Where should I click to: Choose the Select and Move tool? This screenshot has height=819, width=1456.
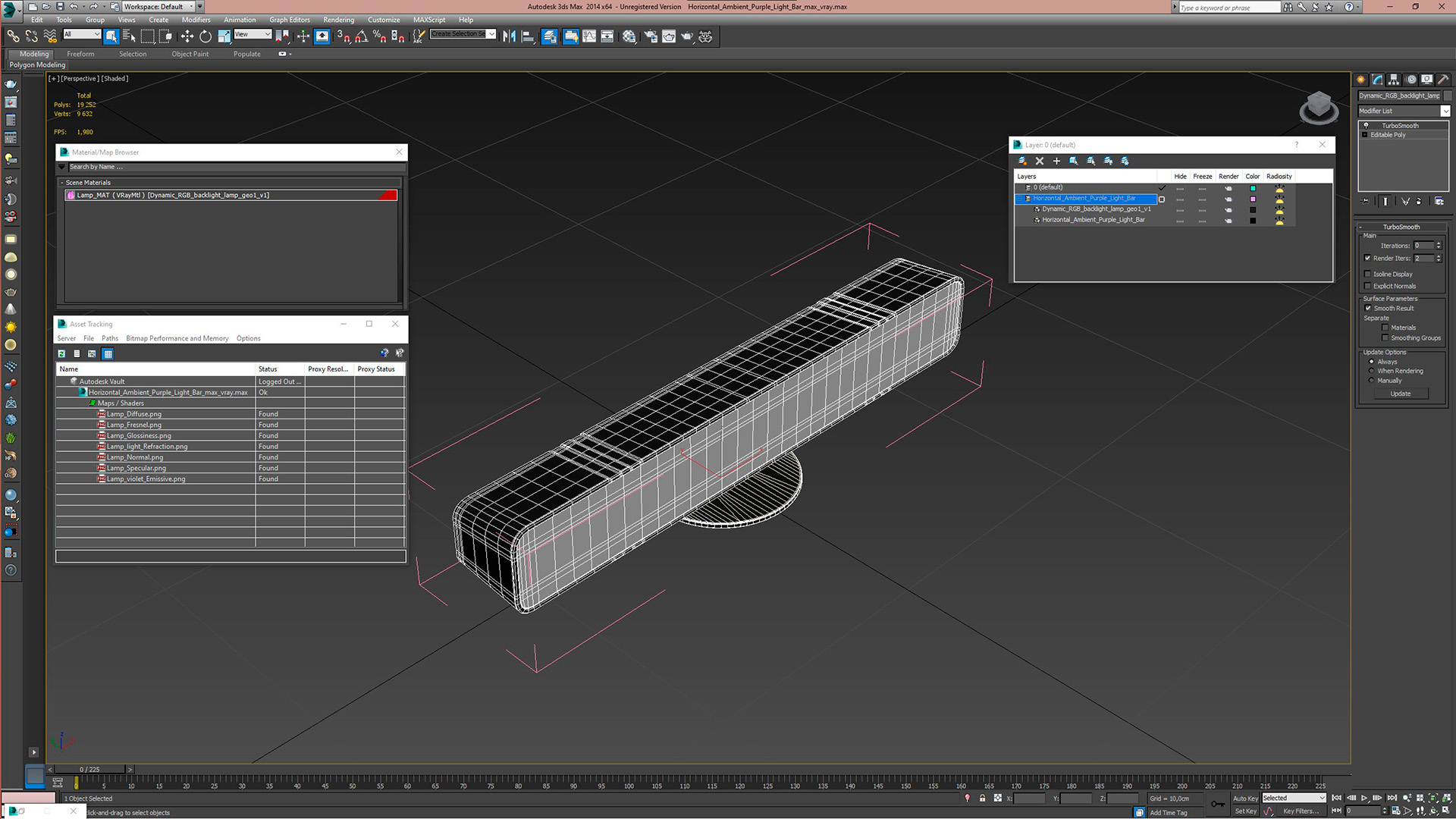(x=187, y=36)
